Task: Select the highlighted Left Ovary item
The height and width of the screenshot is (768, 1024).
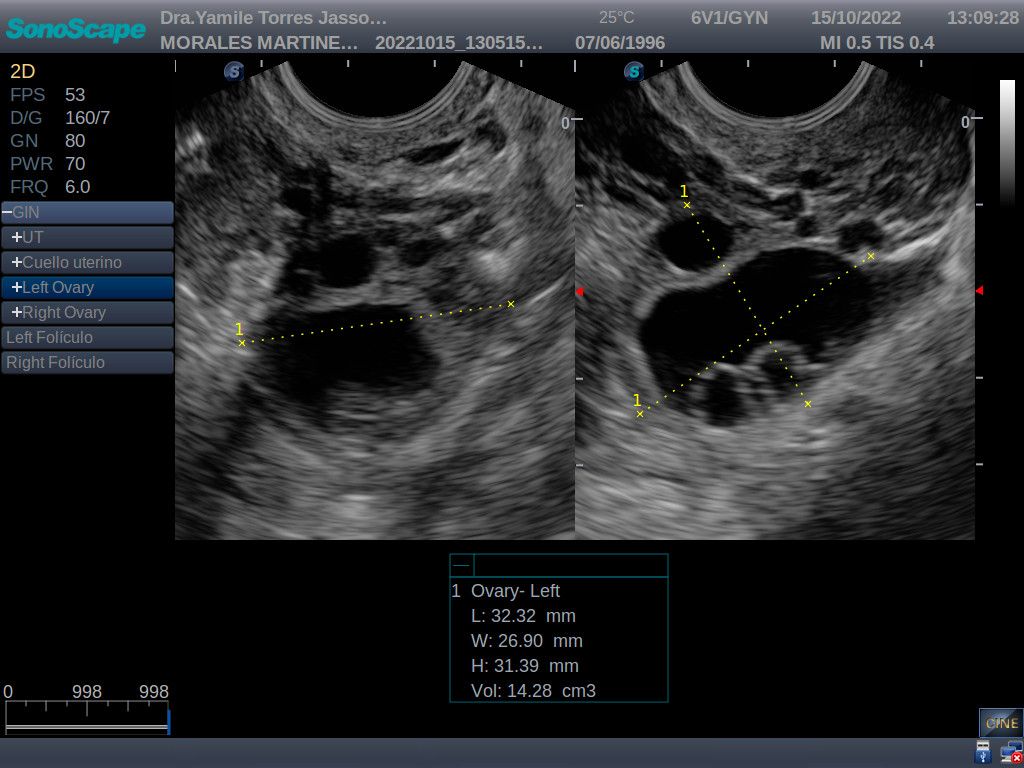Action: click(87, 288)
